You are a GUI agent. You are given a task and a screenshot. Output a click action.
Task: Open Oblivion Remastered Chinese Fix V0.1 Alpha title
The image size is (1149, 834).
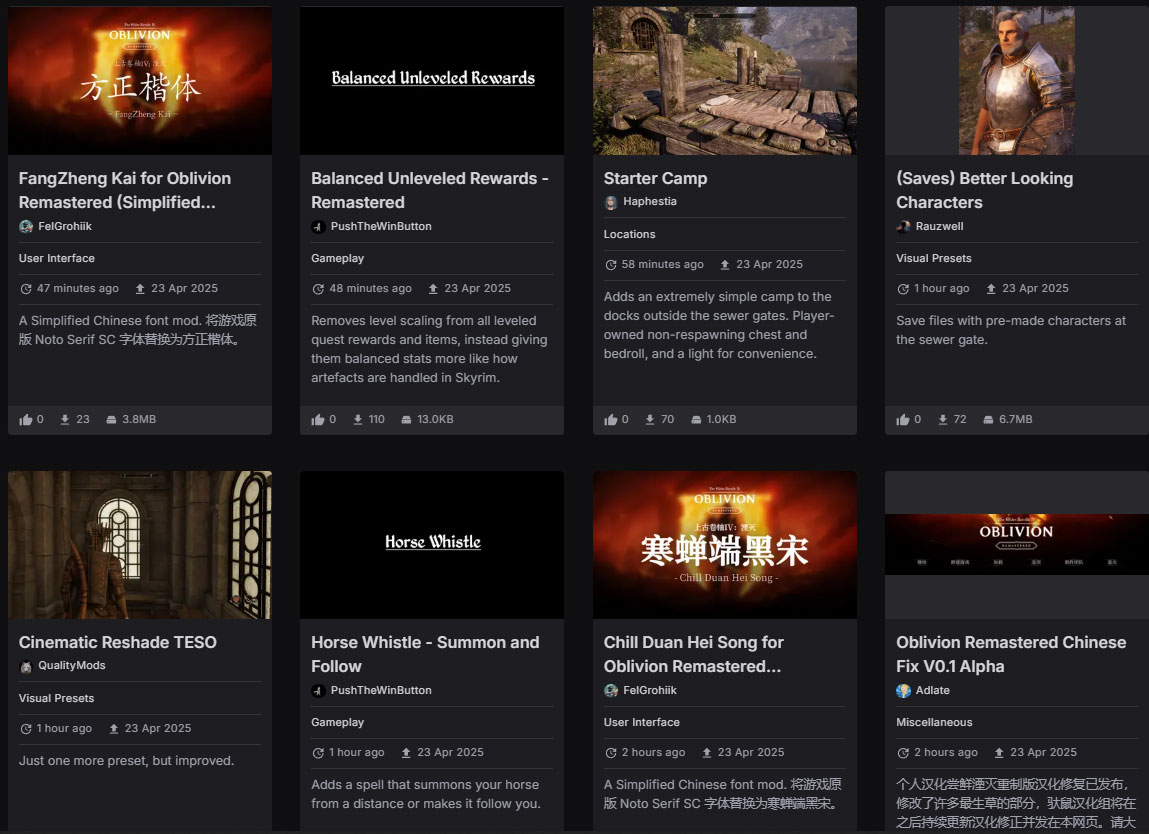click(x=1011, y=654)
